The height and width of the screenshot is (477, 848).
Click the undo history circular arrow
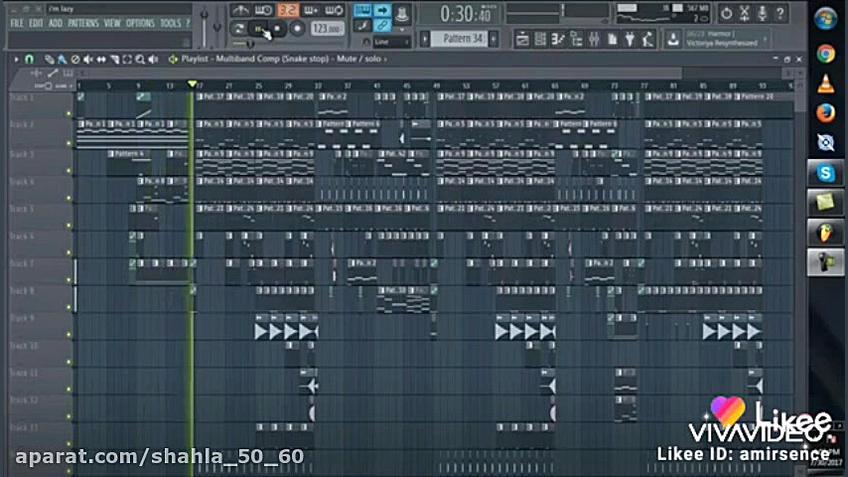tap(726, 13)
